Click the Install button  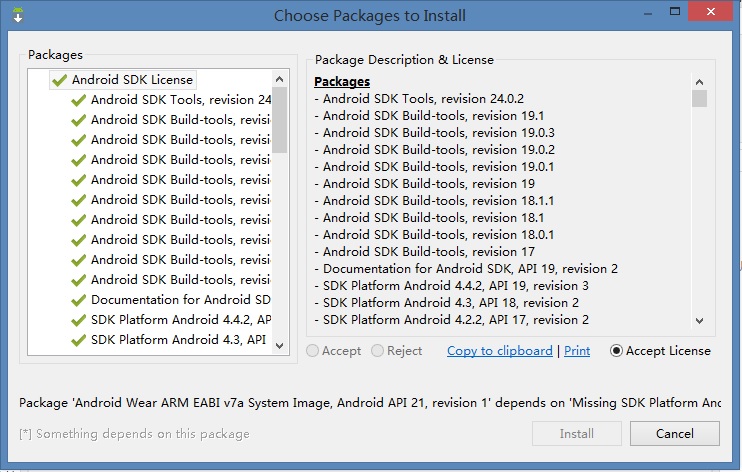click(576, 434)
